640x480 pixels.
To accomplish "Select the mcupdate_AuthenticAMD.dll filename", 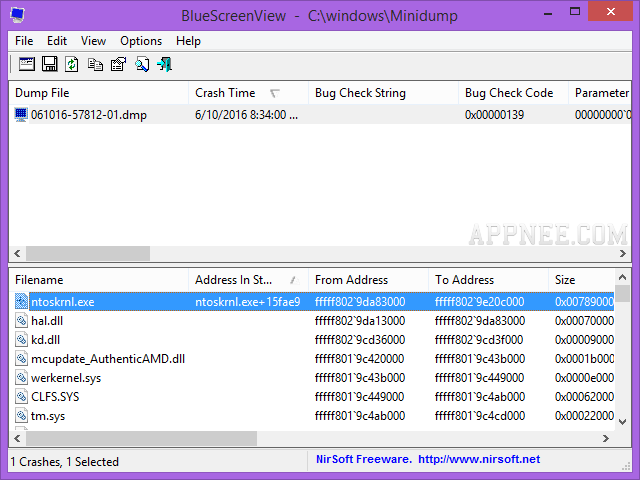I will [108, 359].
